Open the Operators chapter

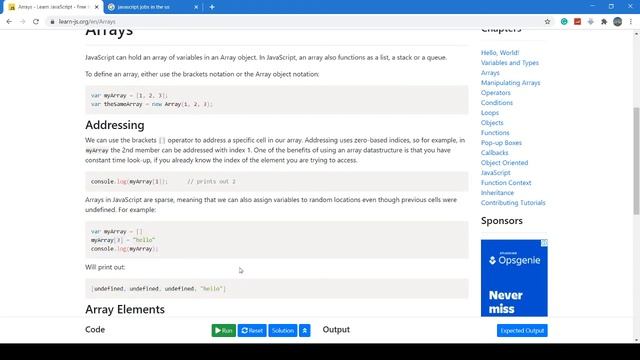pyautogui.click(x=496, y=93)
